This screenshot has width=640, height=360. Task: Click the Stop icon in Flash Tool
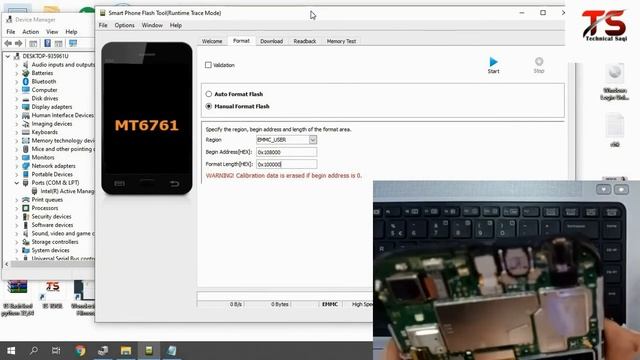point(539,62)
